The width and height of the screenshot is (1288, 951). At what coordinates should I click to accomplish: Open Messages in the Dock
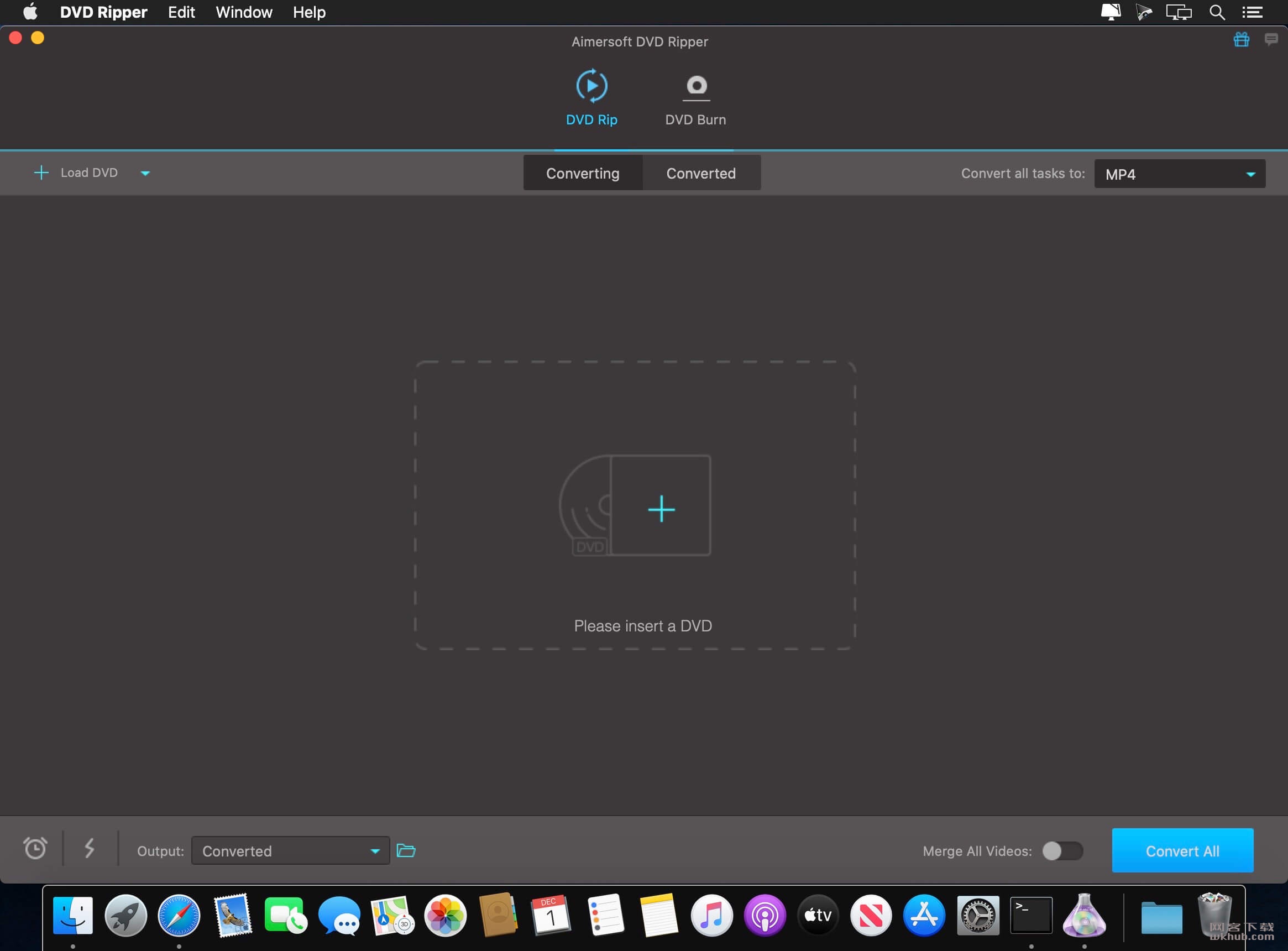[x=339, y=915]
